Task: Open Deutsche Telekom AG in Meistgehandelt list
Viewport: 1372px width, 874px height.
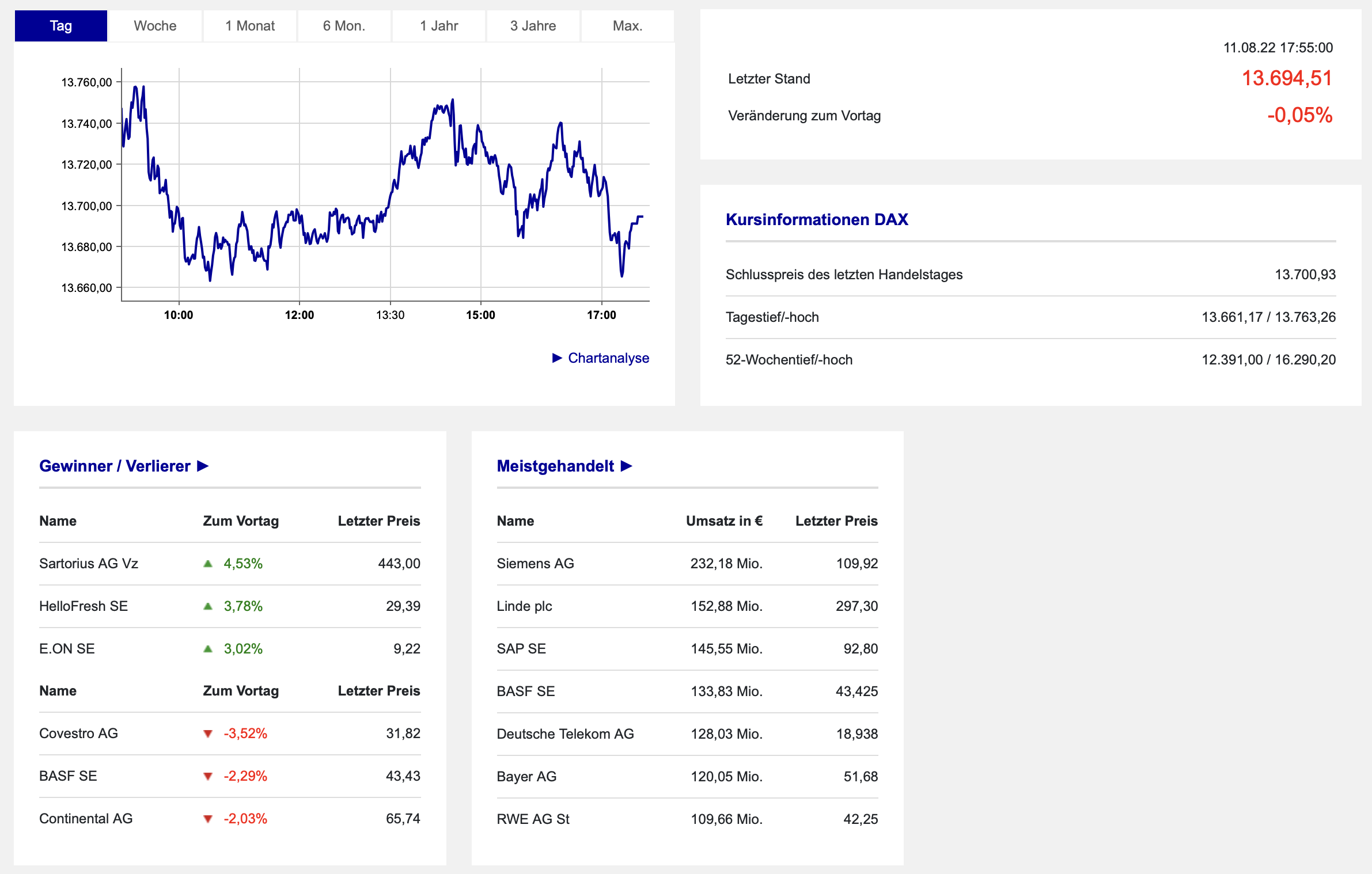Action: click(x=566, y=734)
